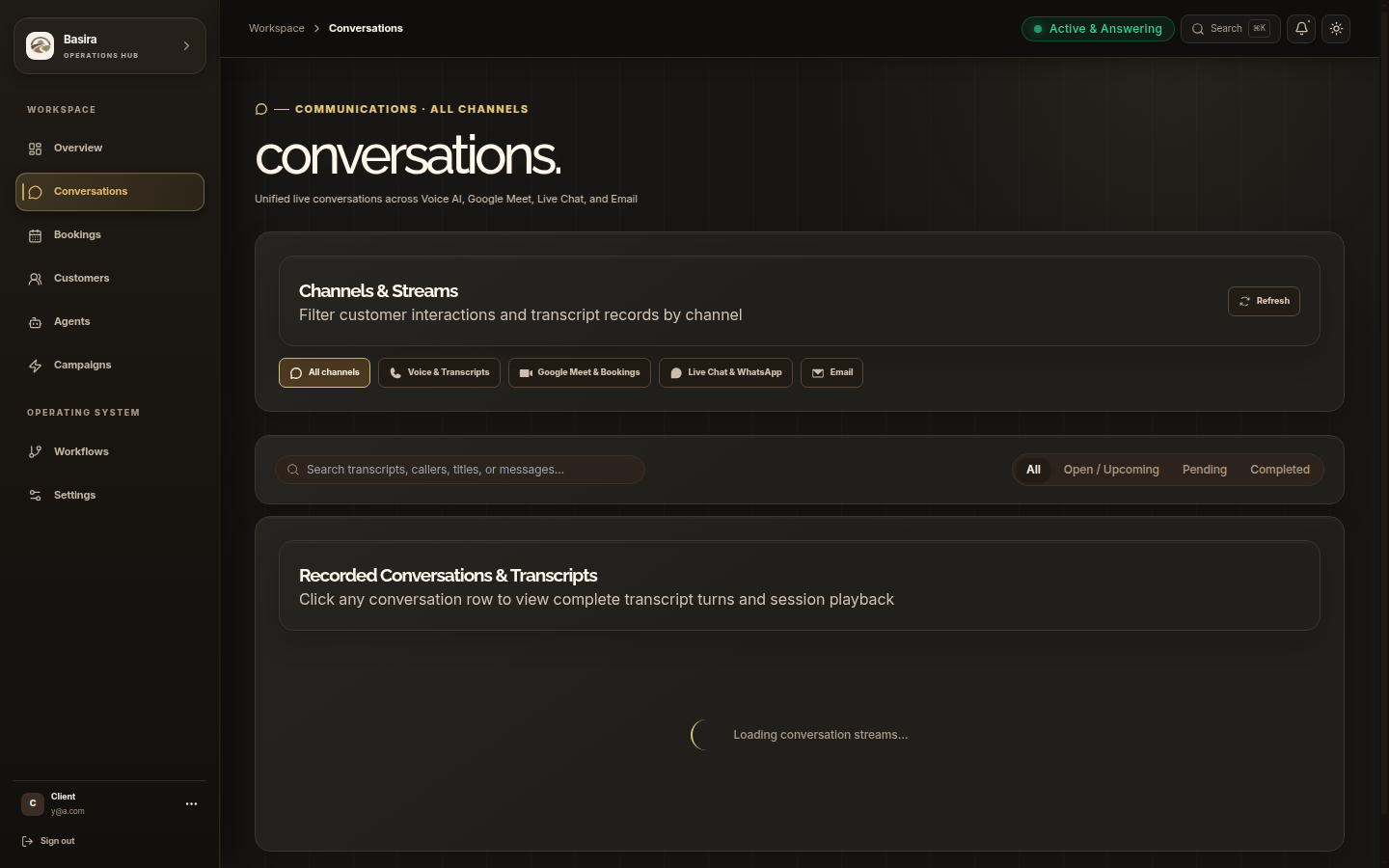
Task: Select the Open / Upcoming status filter
Action: point(1111,470)
